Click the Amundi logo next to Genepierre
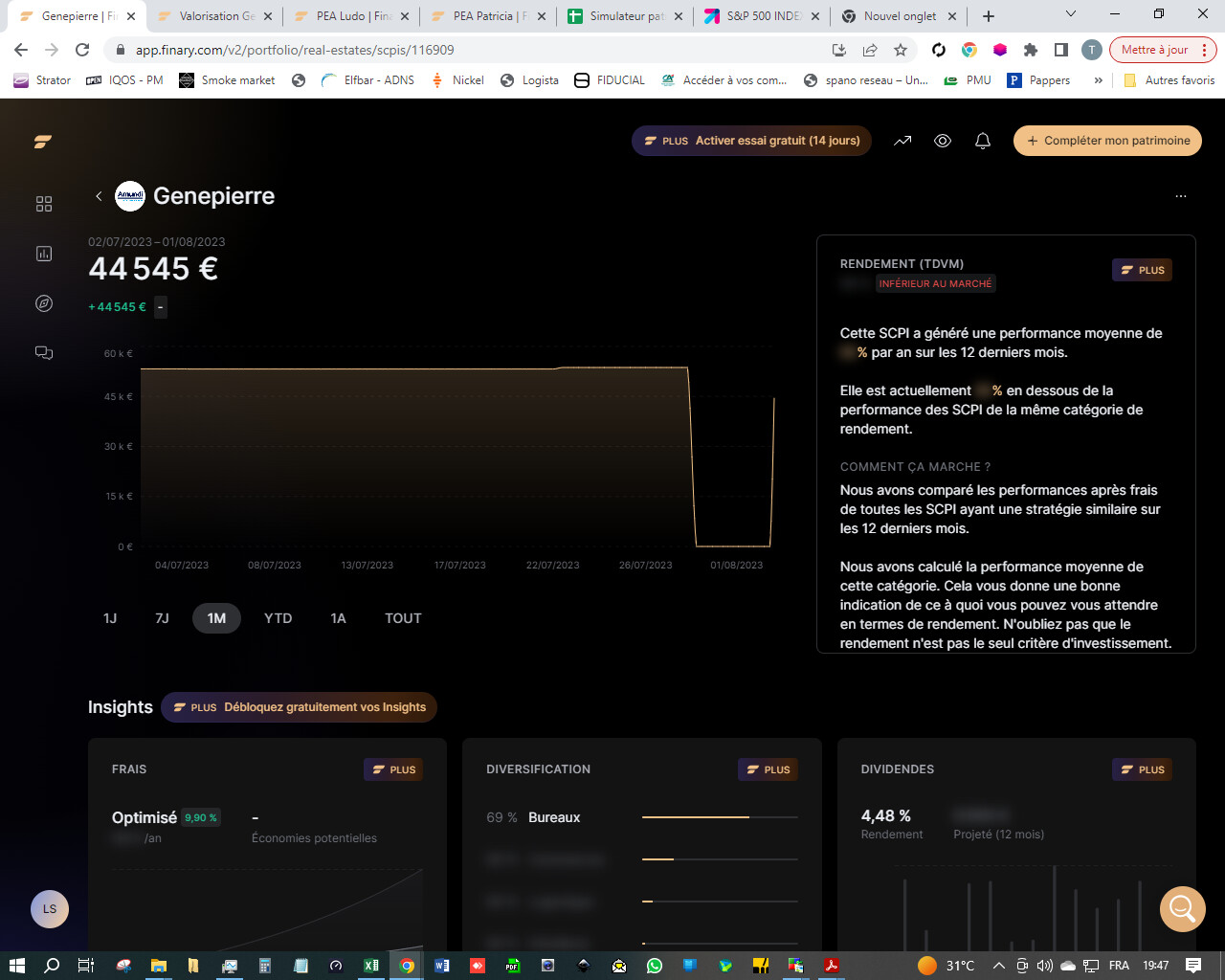This screenshot has height=980, width=1225. [130, 196]
